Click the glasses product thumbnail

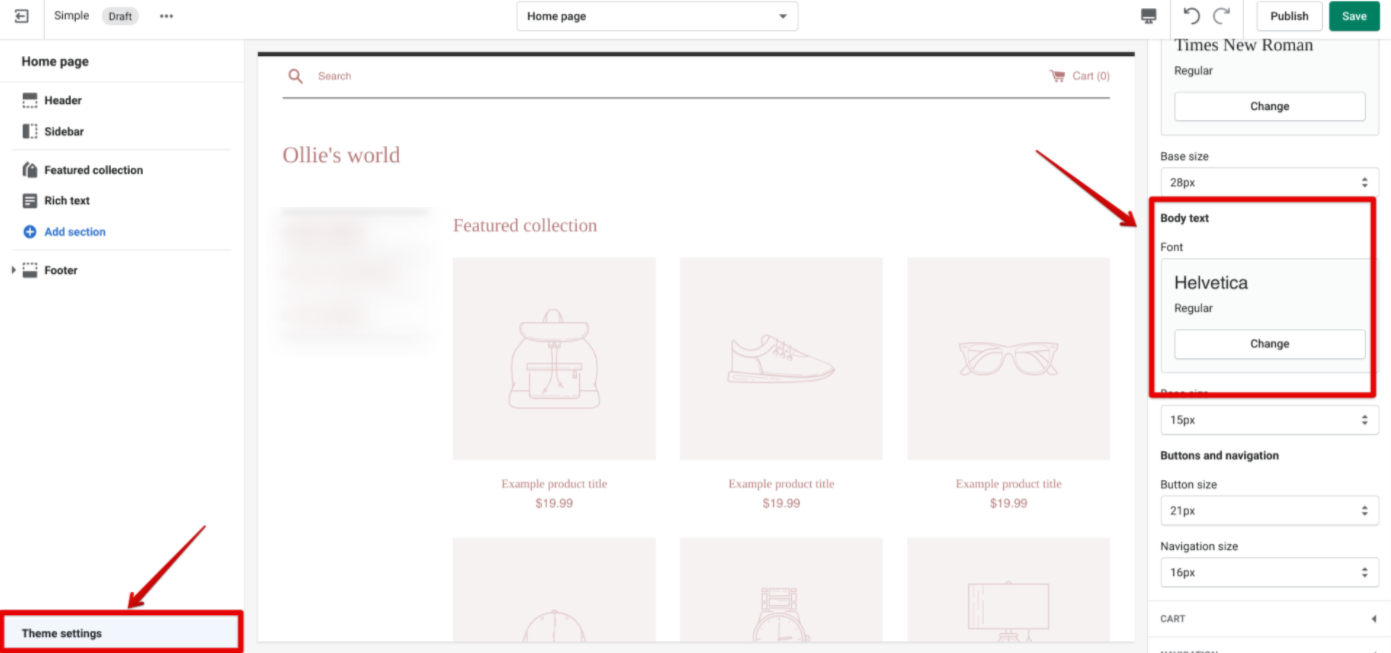[x=1008, y=359]
